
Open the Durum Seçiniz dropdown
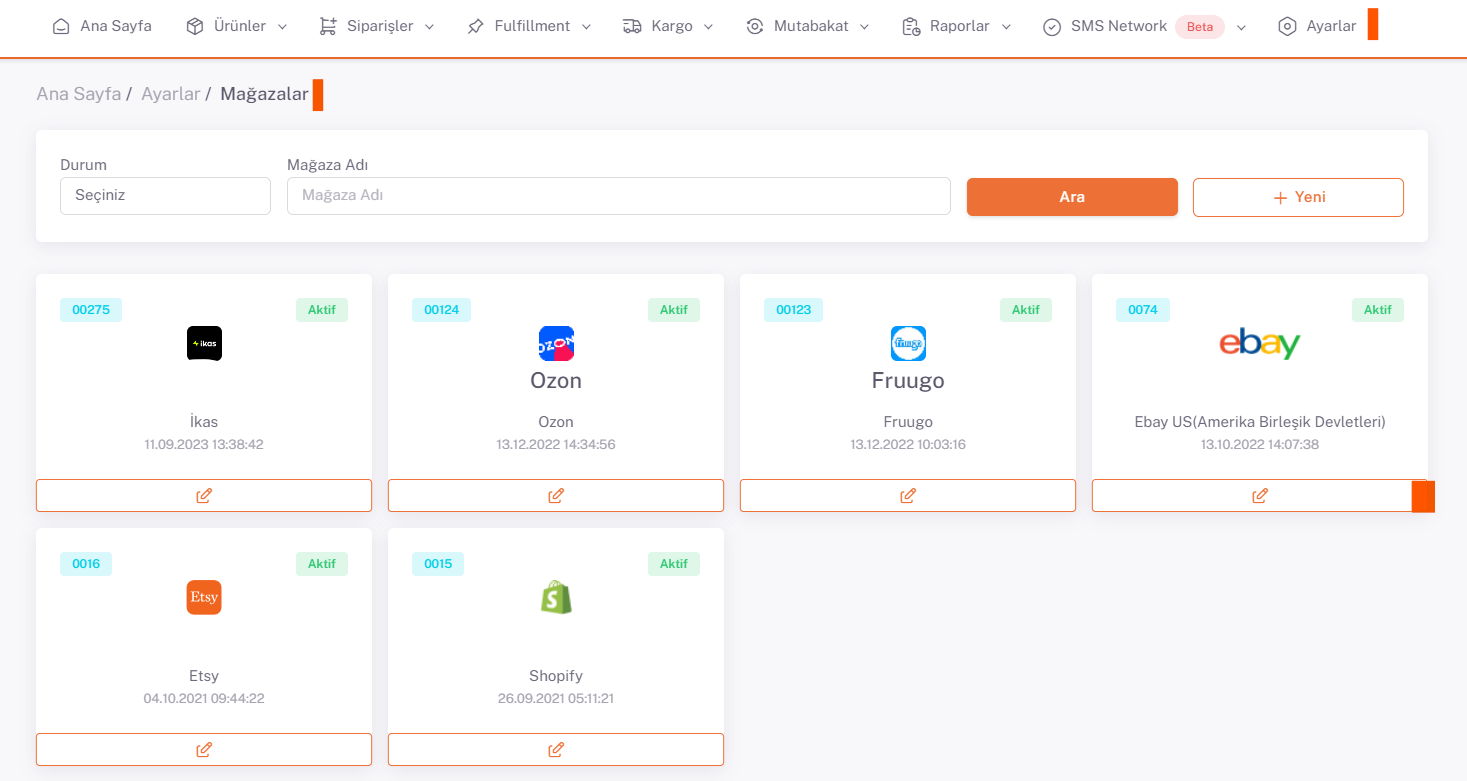point(165,196)
